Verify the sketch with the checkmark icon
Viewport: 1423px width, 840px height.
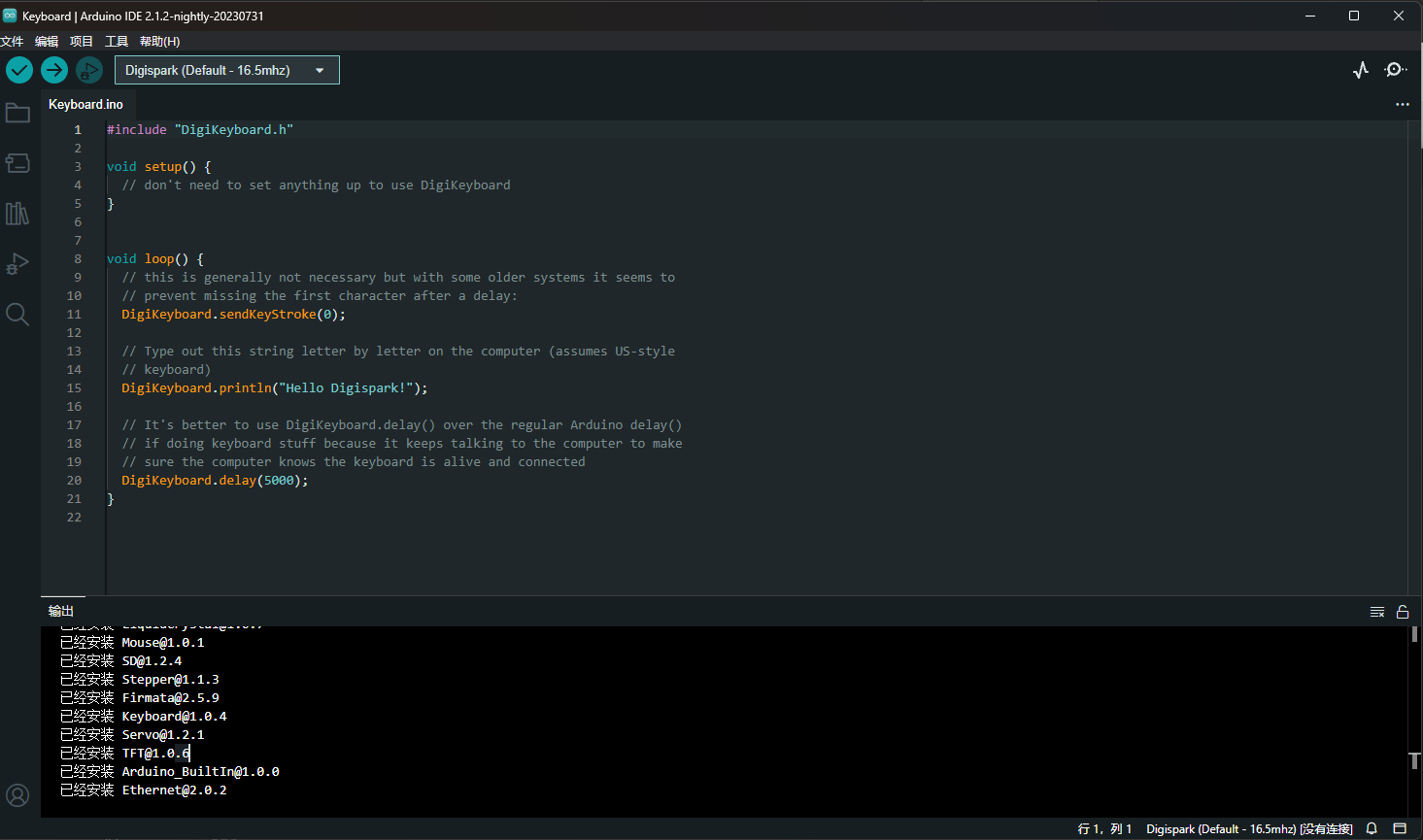click(x=18, y=70)
